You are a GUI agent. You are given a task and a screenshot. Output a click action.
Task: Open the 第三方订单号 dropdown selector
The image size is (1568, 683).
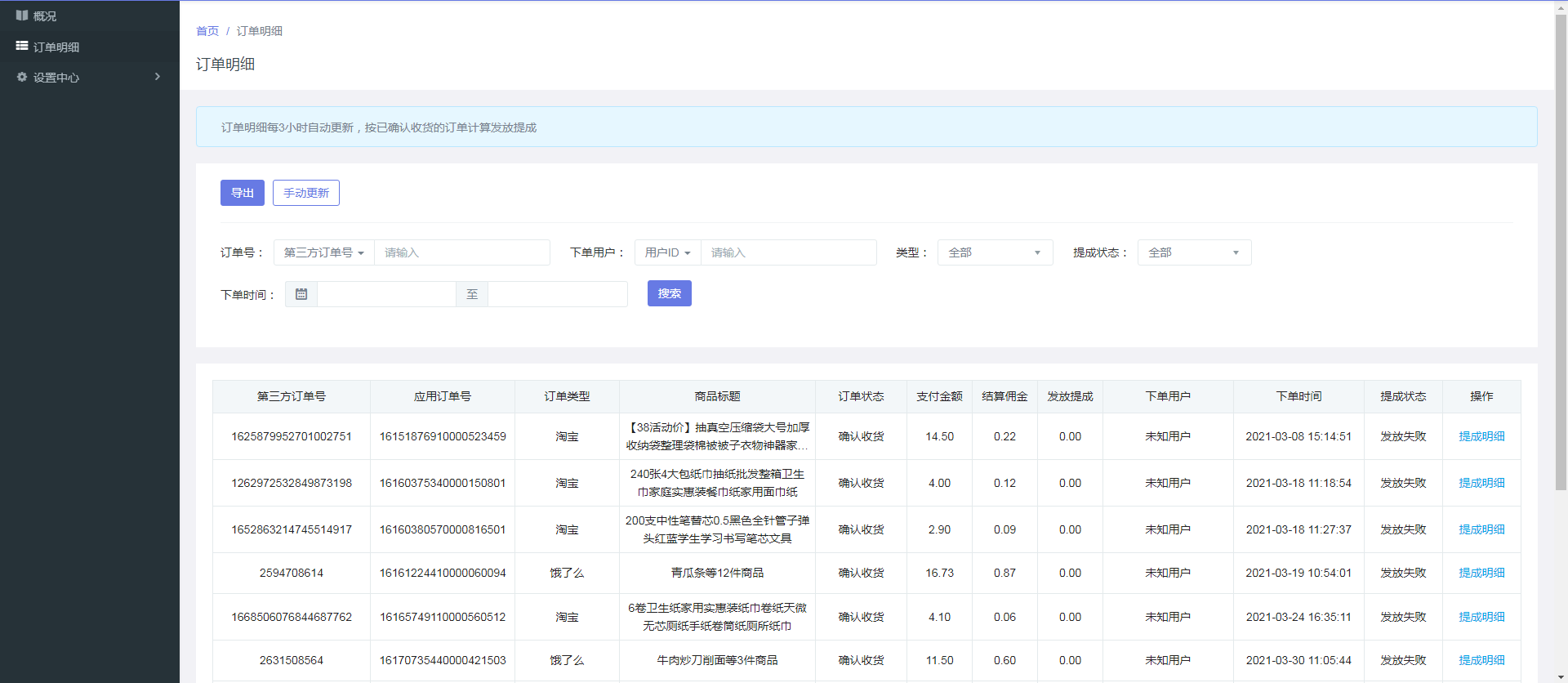coord(324,252)
